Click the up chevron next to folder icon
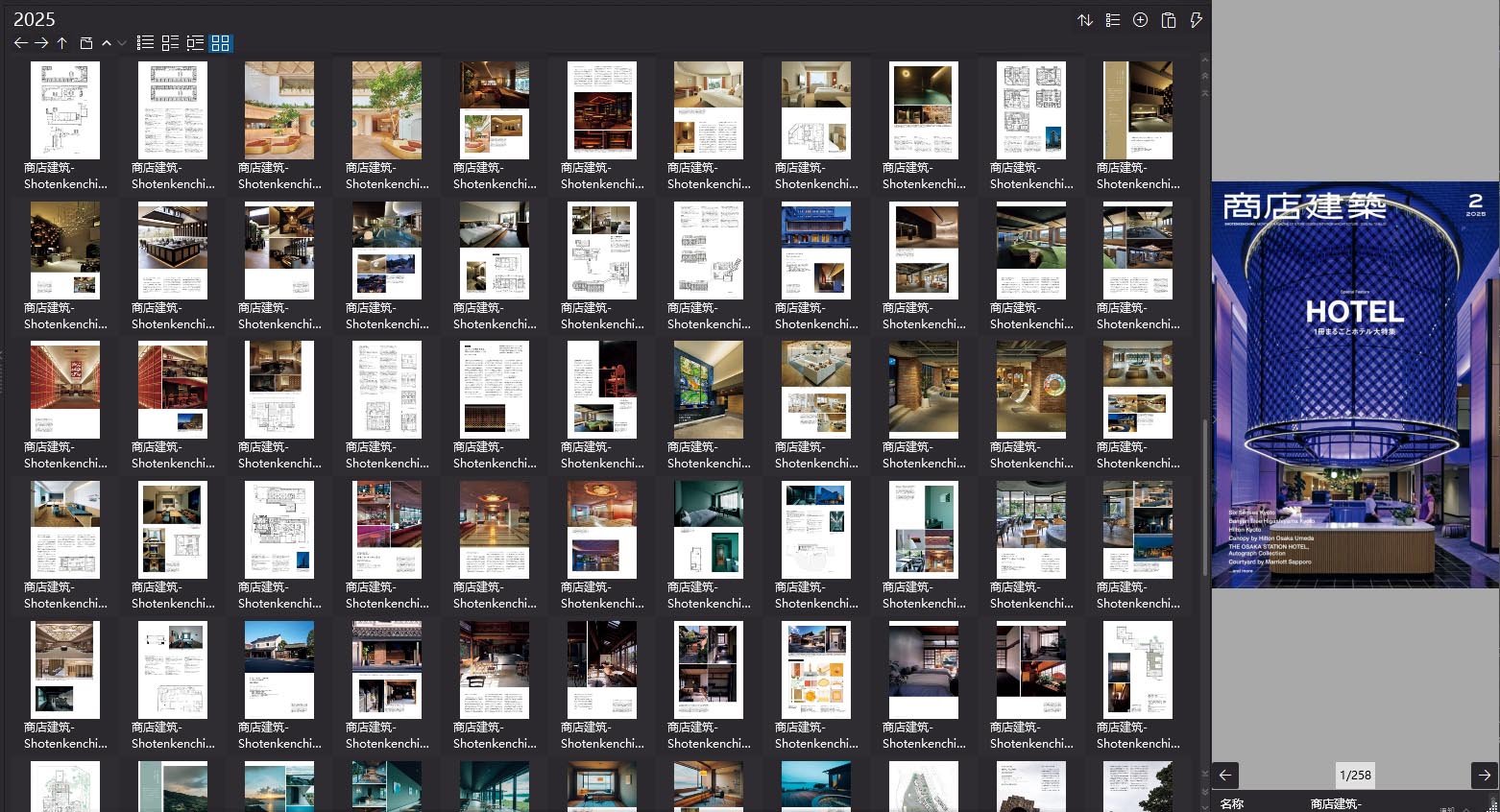 point(107,43)
